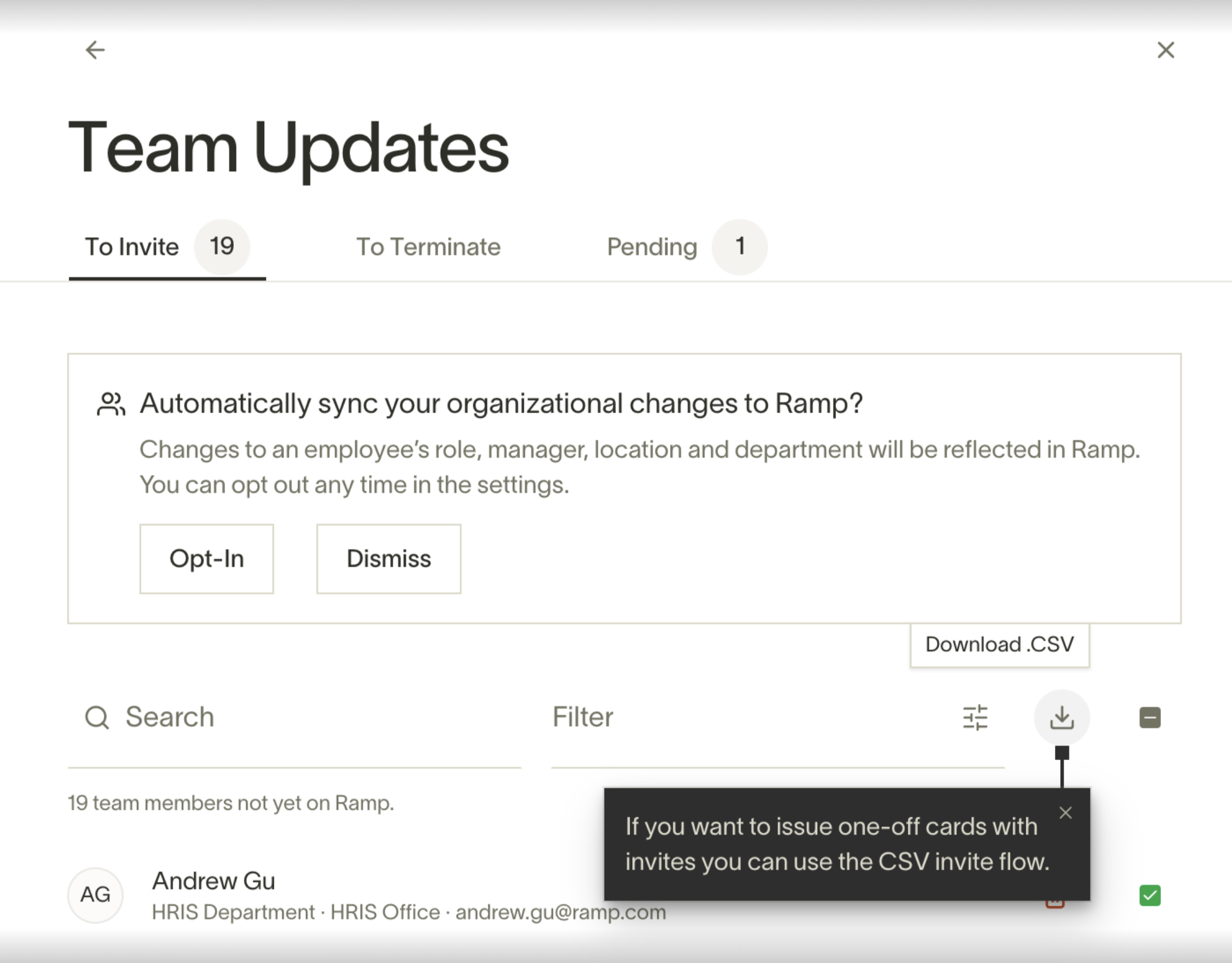This screenshot has width=1232, height=963.
Task: Open the Filter field
Action: coord(778,718)
